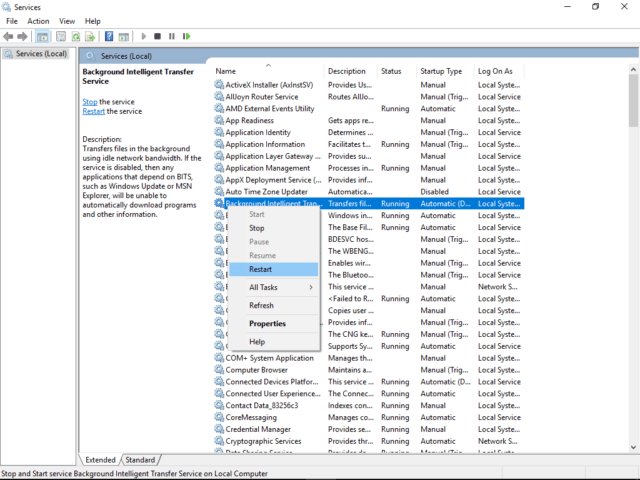Click the Pause Service toolbar icon
This screenshot has height=480, width=640.
coord(172,36)
